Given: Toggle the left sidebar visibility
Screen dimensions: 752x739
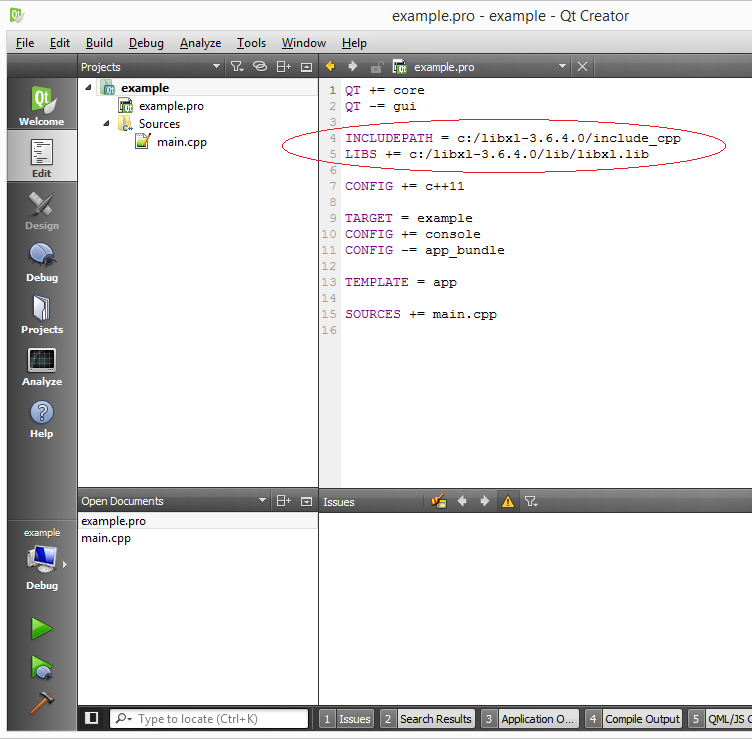Looking at the screenshot, I should pyautogui.click(x=92, y=718).
